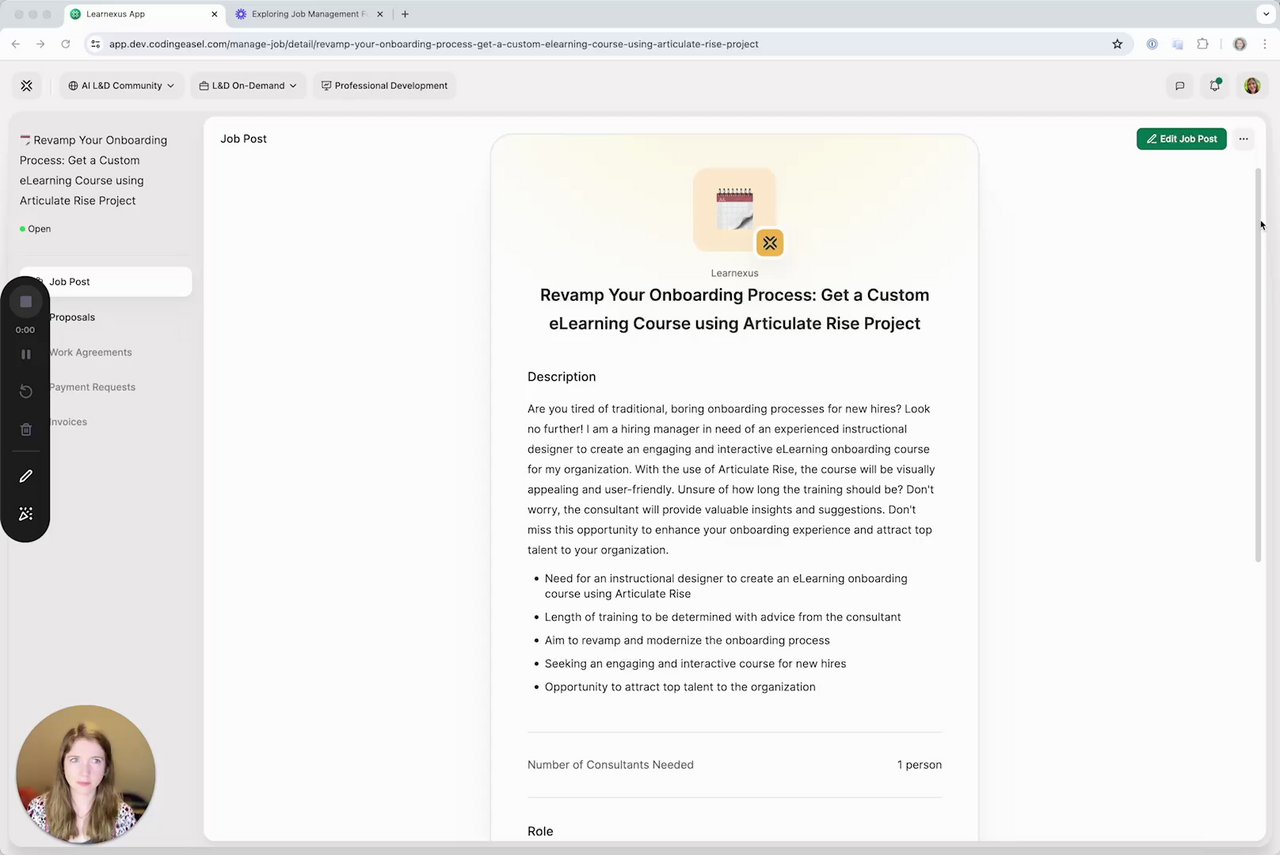Click the Learnexus logo icon in header
The height and width of the screenshot is (855, 1280).
[27, 86]
